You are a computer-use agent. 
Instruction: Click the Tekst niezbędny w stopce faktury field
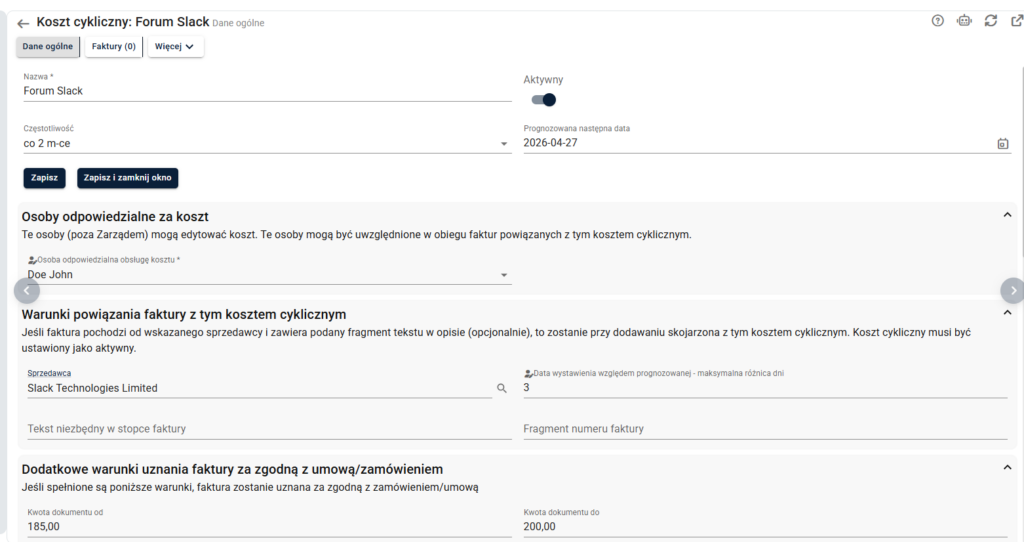coord(269,429)
